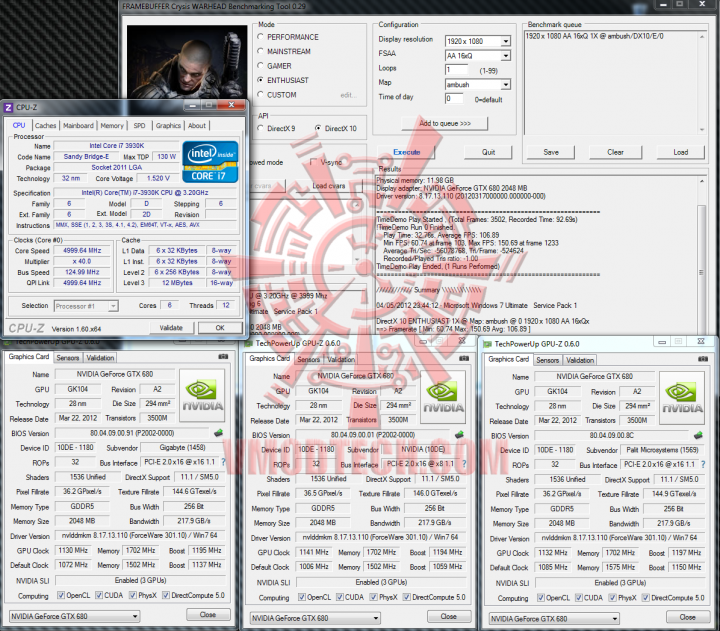Select the ENTHUSIAST mode radio button

[260, 80]
